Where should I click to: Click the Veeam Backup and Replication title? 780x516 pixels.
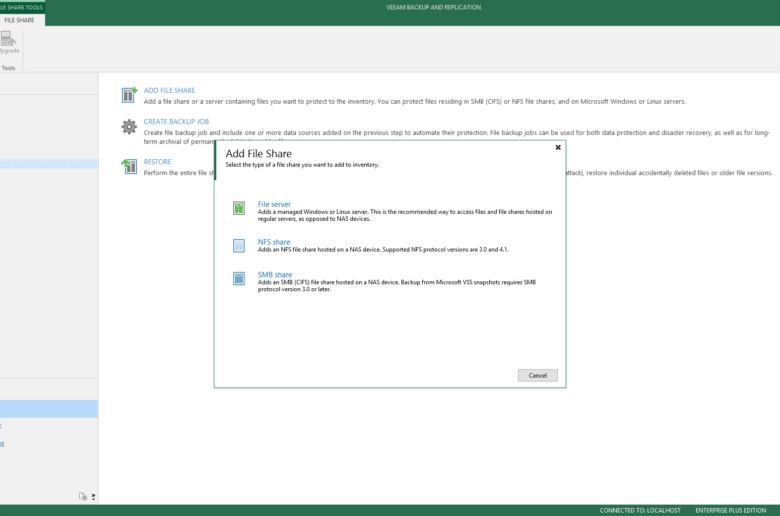click(433, 7)
